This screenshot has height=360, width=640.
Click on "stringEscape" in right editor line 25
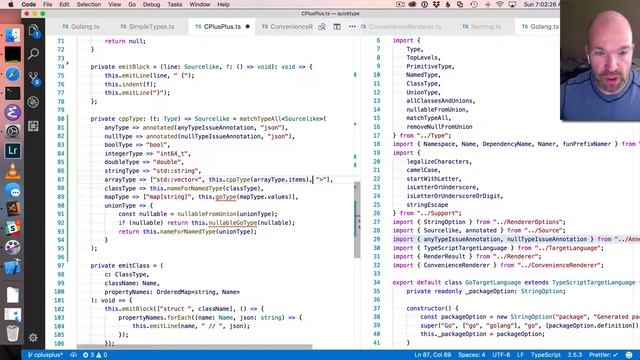point(427,205)
